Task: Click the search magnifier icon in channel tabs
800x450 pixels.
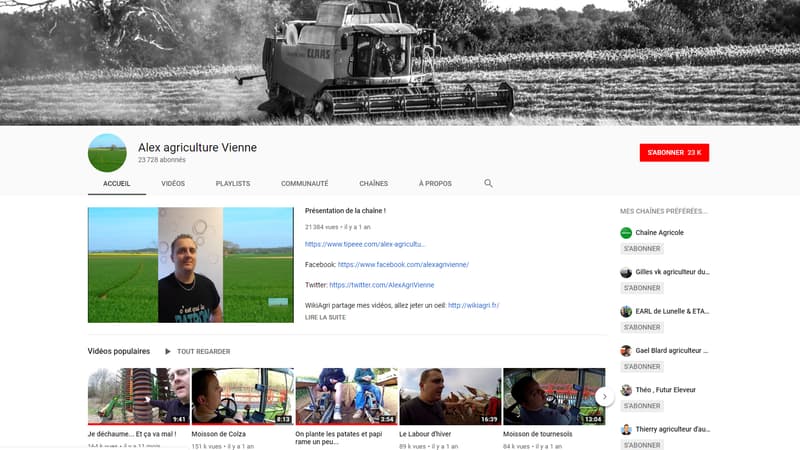Action: [x=488, y=184]
